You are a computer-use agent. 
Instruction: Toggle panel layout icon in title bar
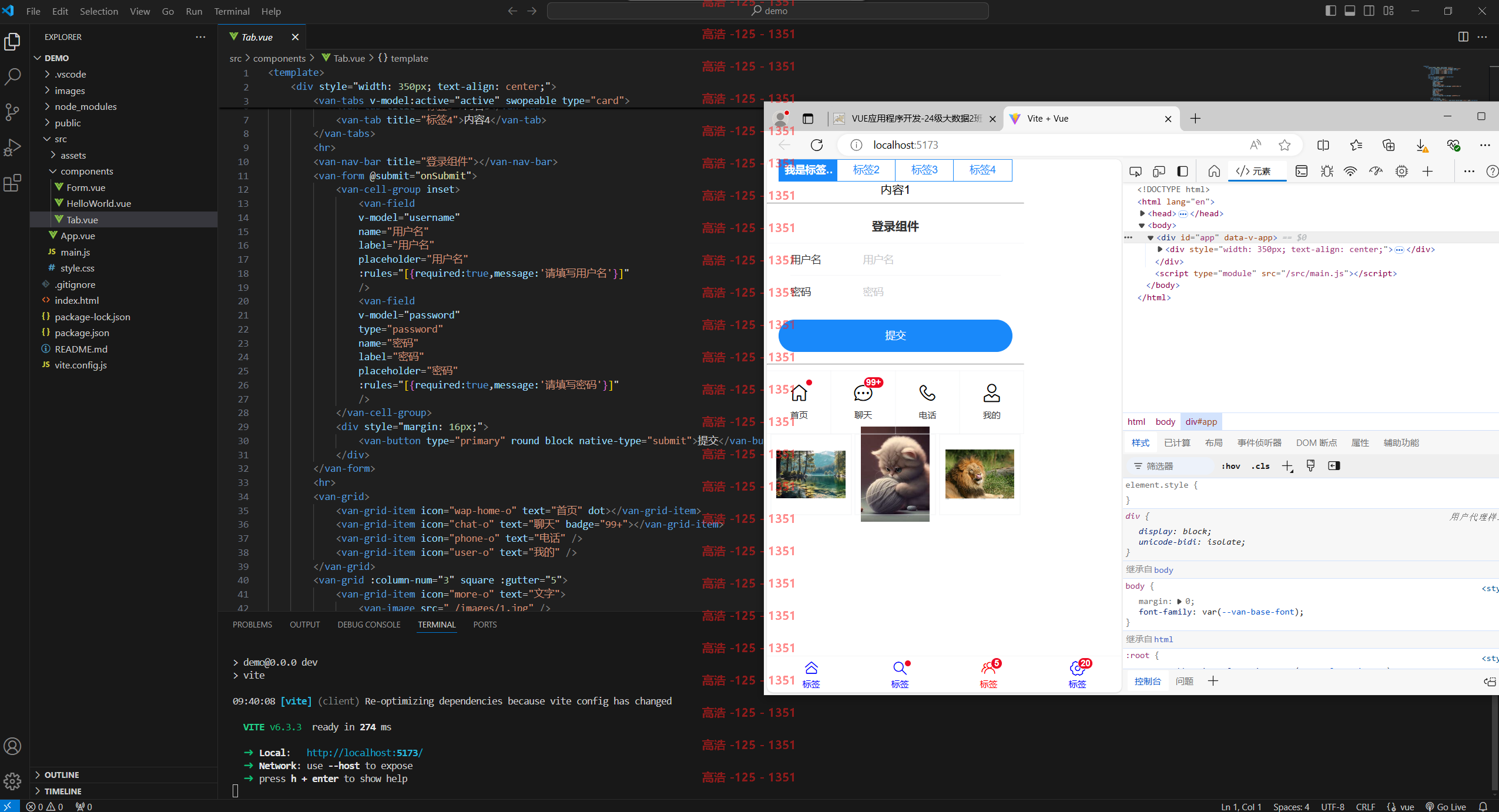tap(1350, 11)
